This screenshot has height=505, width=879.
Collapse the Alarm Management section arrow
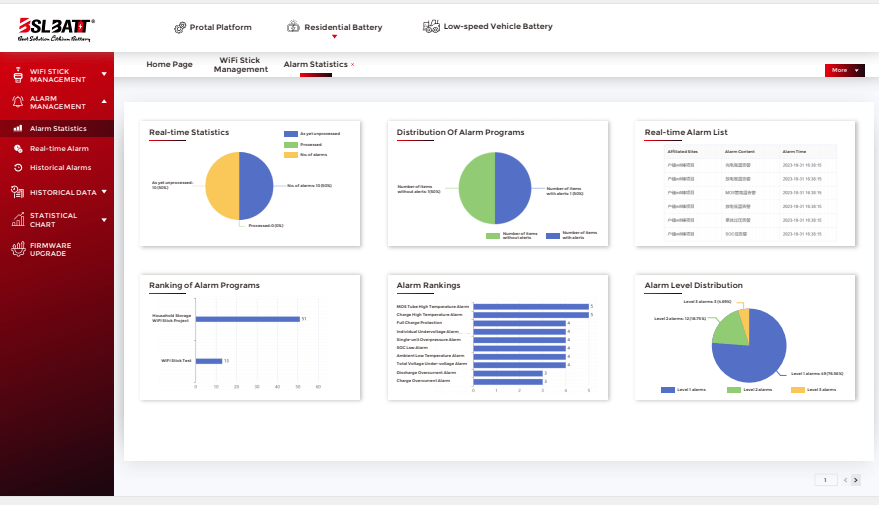(x=104, y=101)
